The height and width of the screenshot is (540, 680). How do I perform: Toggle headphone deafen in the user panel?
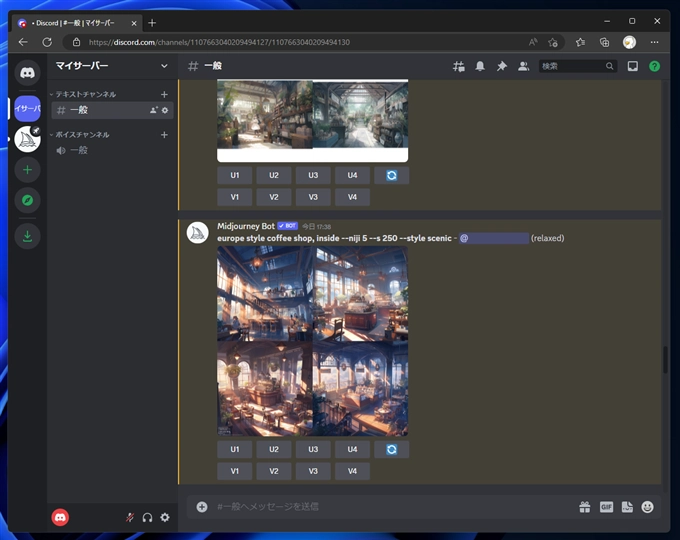tap(147, 517)
